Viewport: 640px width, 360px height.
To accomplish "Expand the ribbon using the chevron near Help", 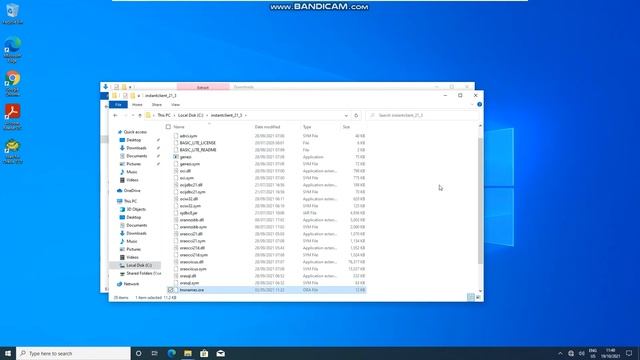I will pyautogui.click(x=472, y=104).
